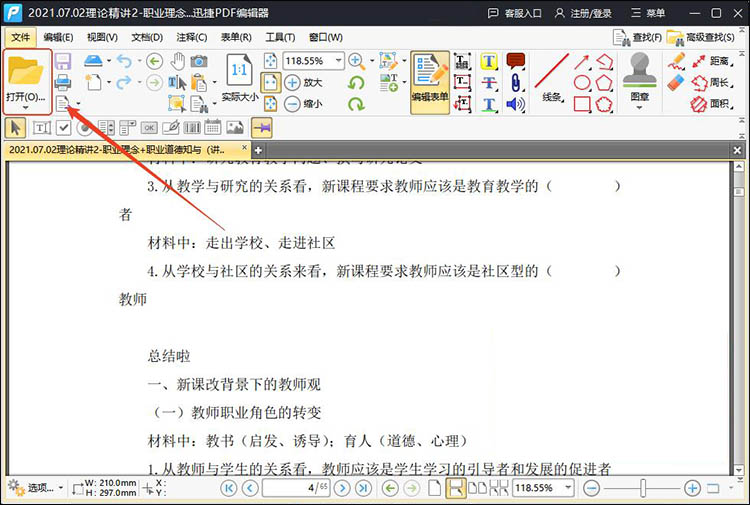Select the 周长 perimeter measuring tool
This screenshot has height=505, width=750.
coord(712,83)
